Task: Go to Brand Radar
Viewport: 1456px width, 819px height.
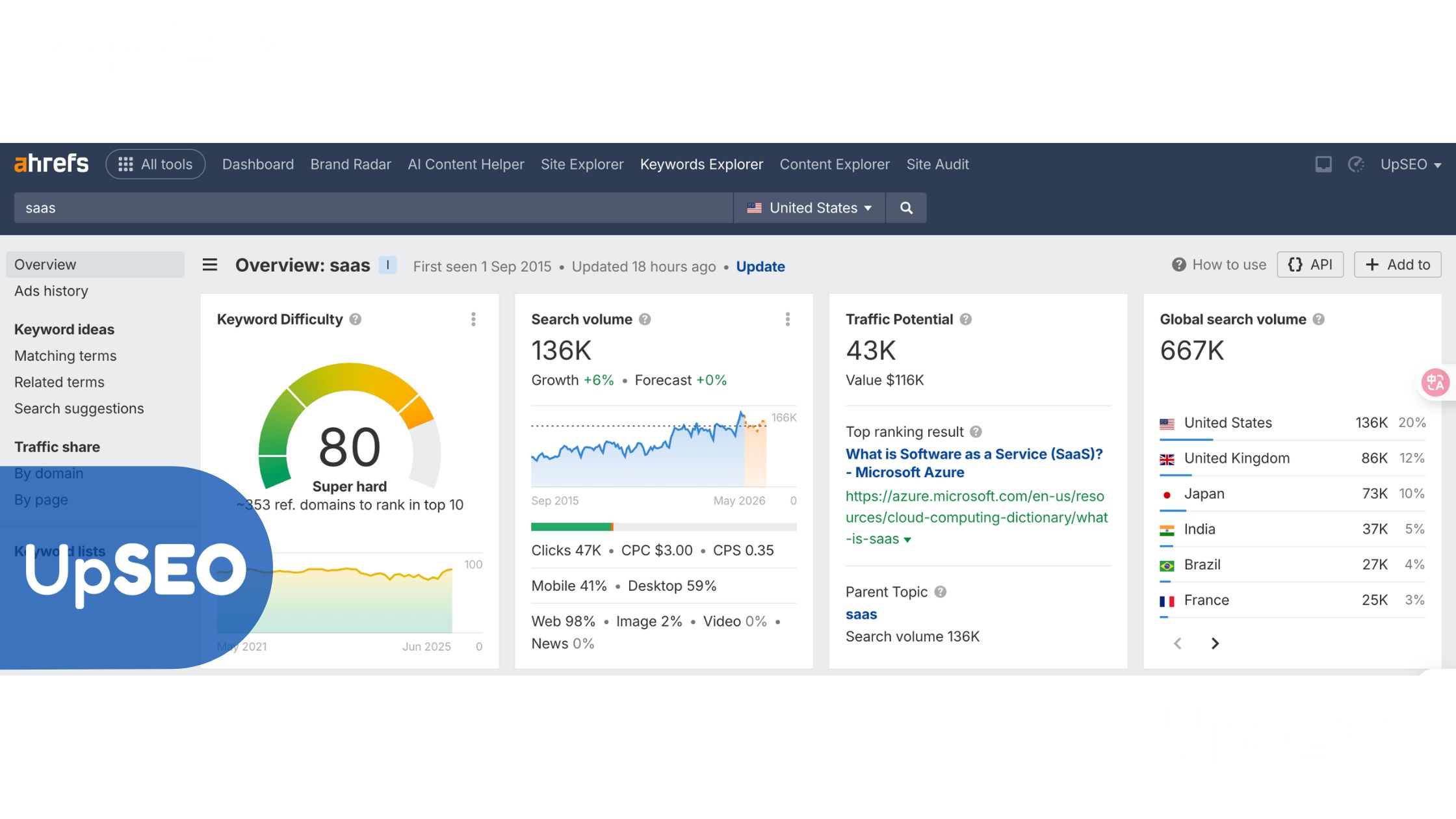Action: [x=351, y=164]
